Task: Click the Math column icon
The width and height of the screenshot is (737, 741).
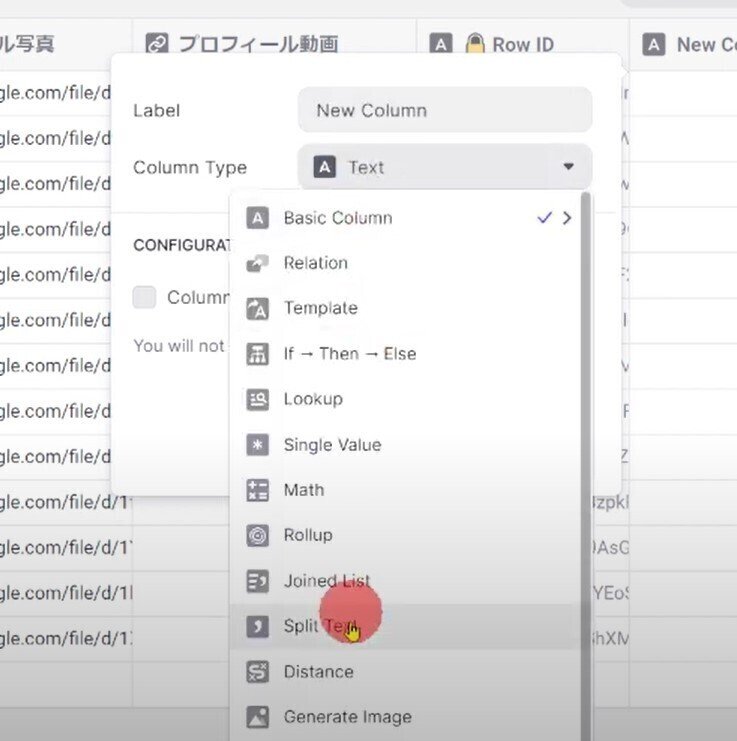Action: [257, 490]
